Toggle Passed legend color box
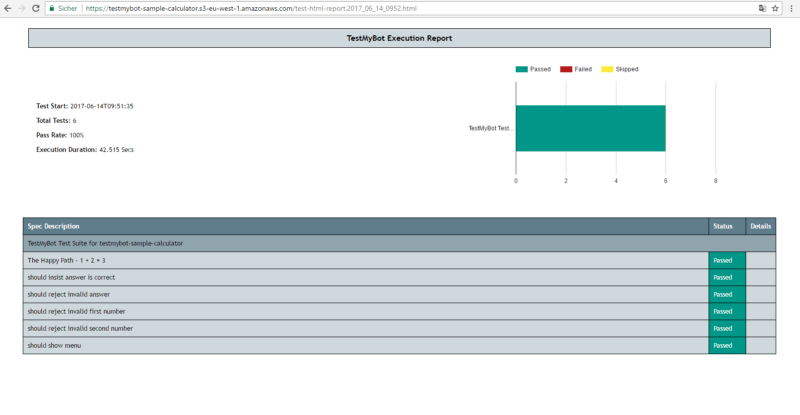This screenshot has width=800, height=415. 521,69
